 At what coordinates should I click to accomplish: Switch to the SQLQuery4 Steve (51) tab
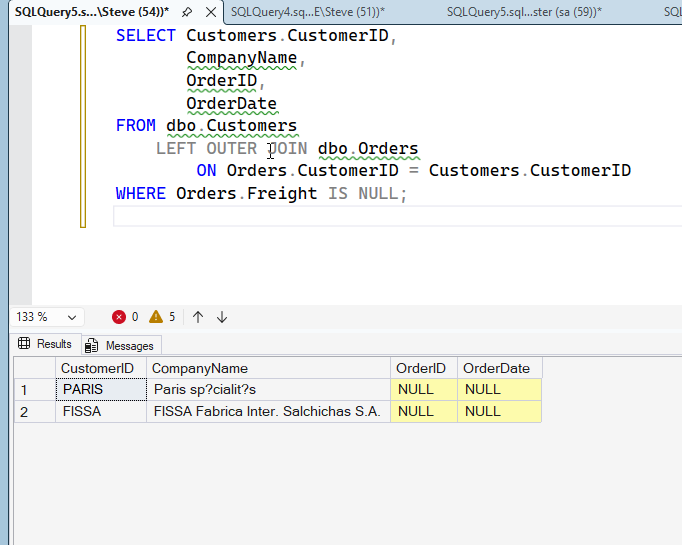tap(307, 11)
